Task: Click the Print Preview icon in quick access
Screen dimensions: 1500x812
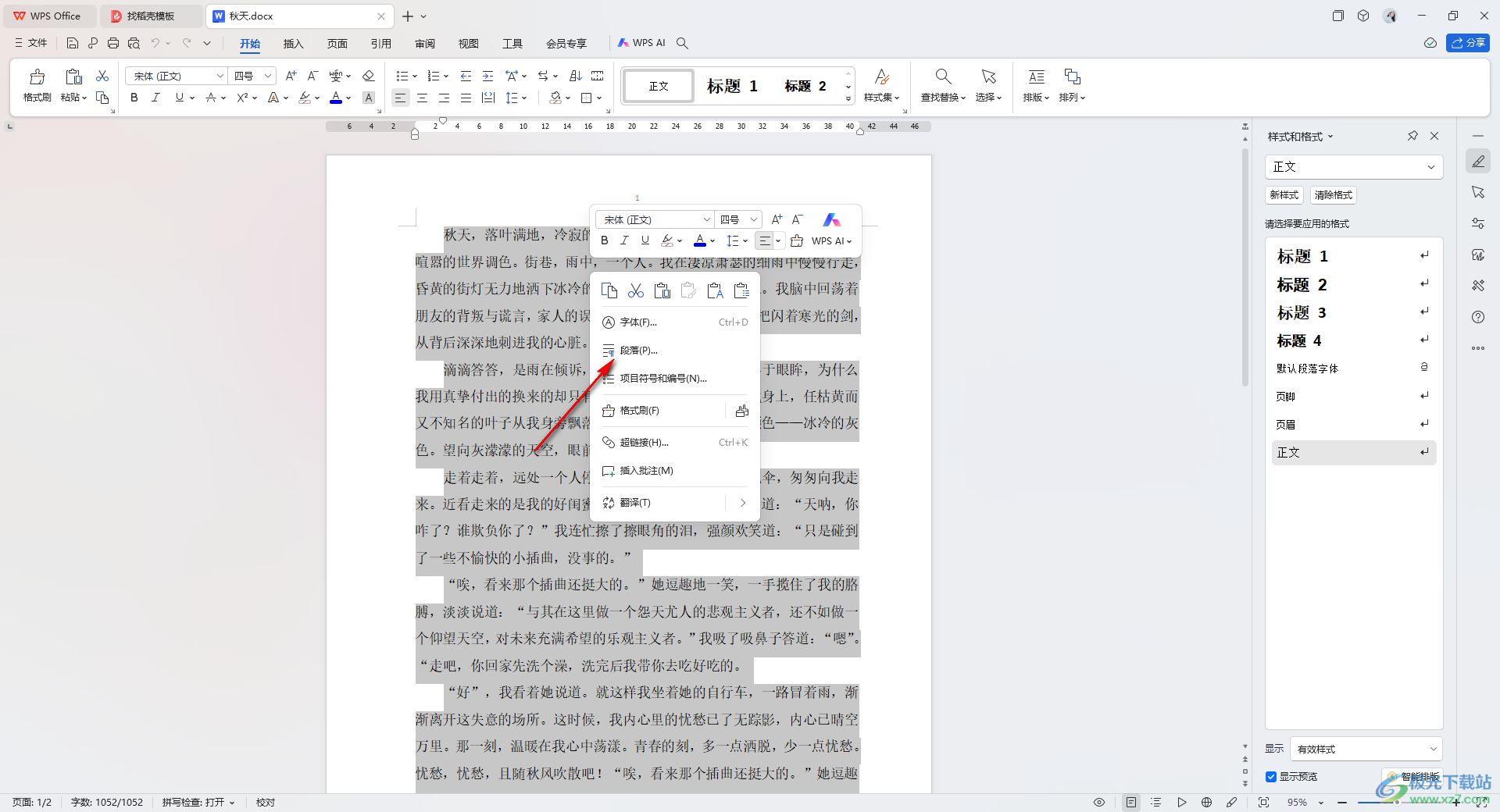Action: (134, 43)
